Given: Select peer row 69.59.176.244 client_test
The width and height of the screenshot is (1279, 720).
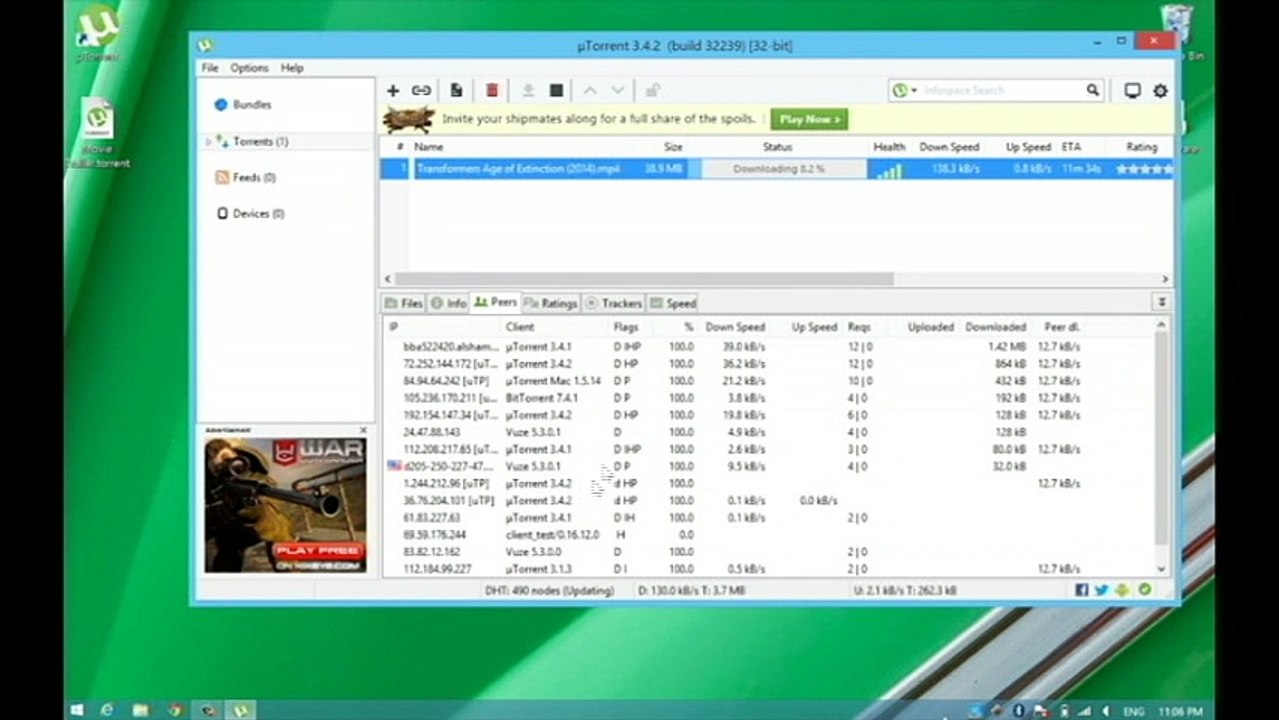Looking at the screenshot, I should point(768,535).
